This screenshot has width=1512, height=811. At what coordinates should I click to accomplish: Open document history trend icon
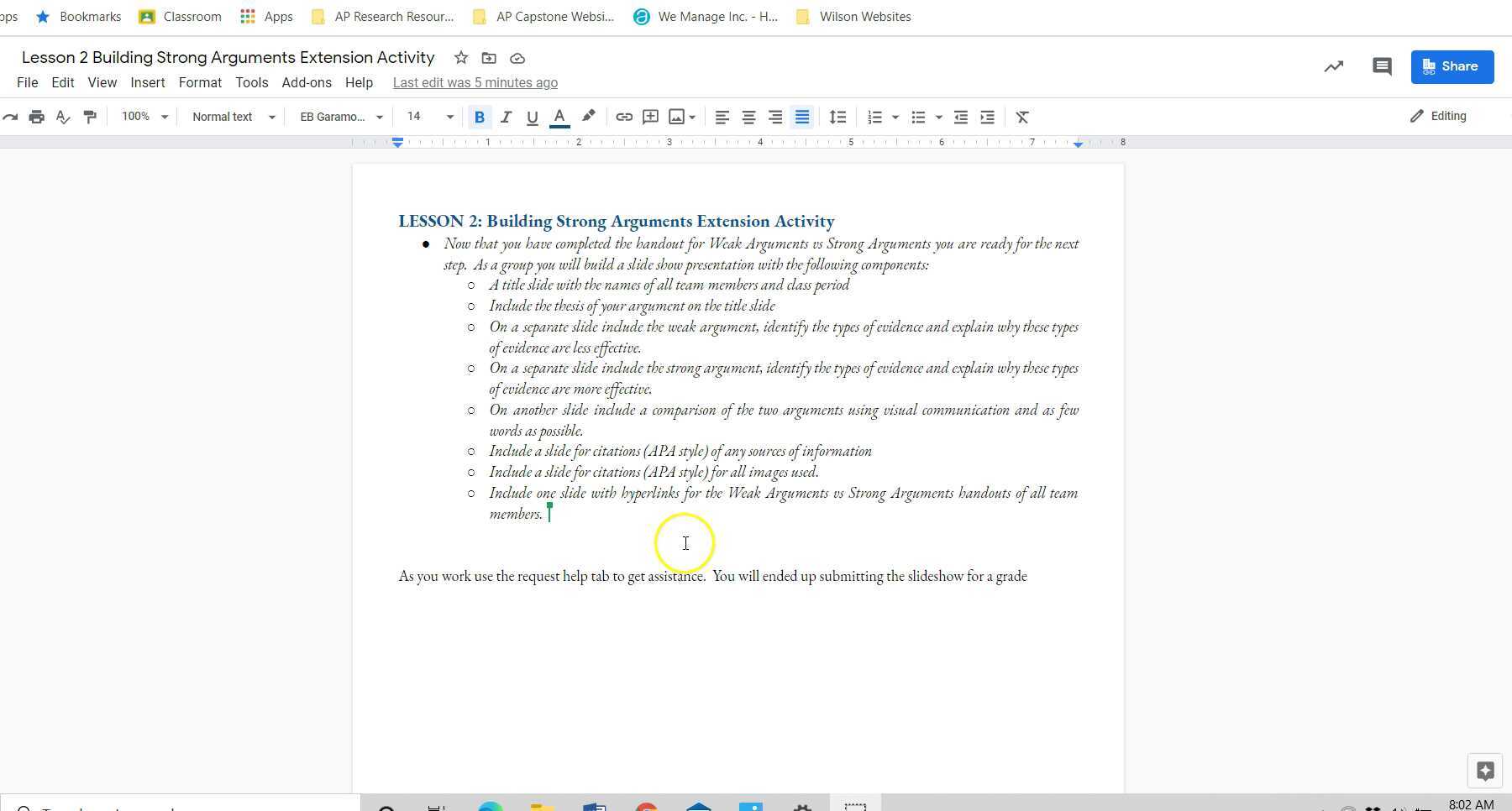(1333, 66)
